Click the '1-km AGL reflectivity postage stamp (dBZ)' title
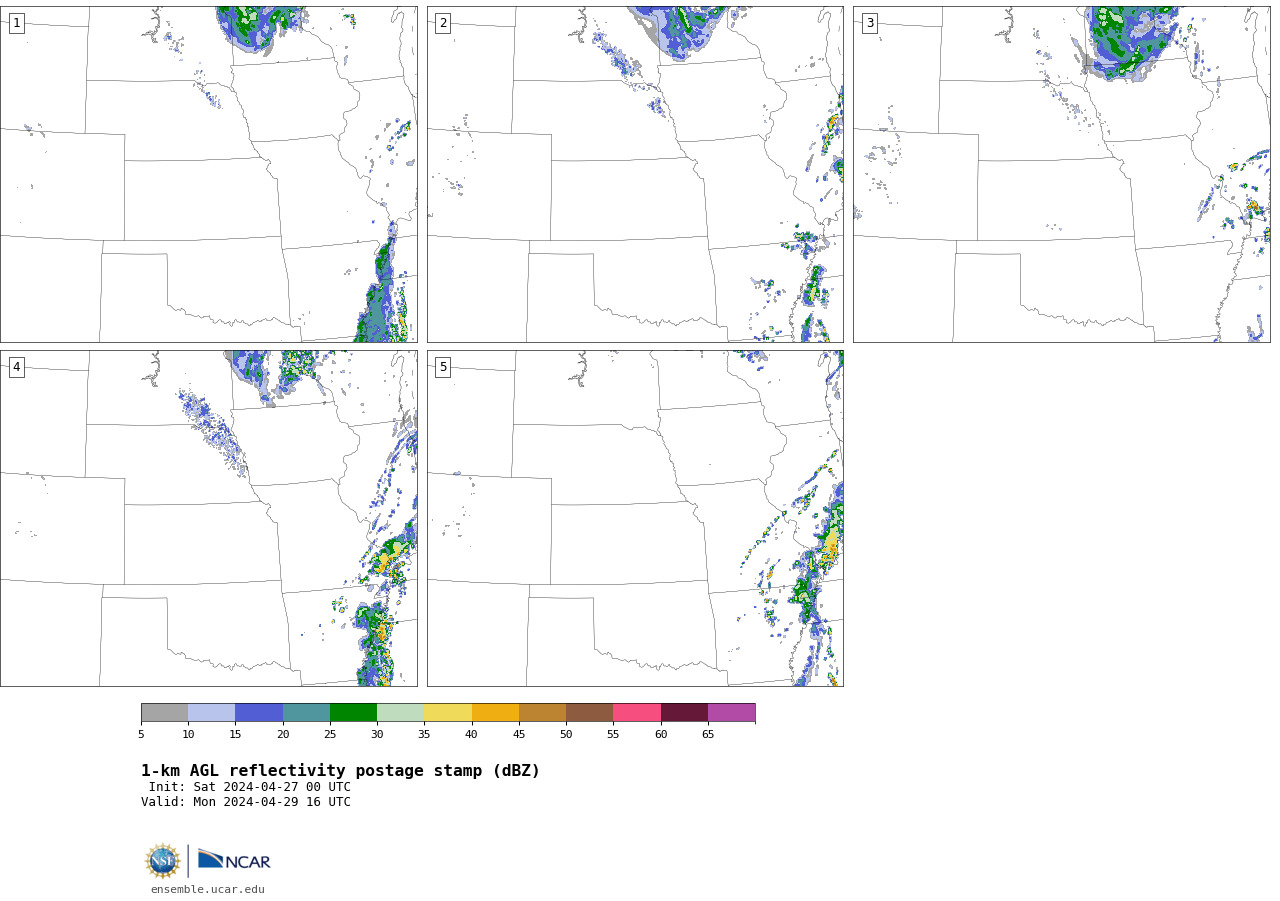This screenshot has height=901, width=1280. (340, 771)
